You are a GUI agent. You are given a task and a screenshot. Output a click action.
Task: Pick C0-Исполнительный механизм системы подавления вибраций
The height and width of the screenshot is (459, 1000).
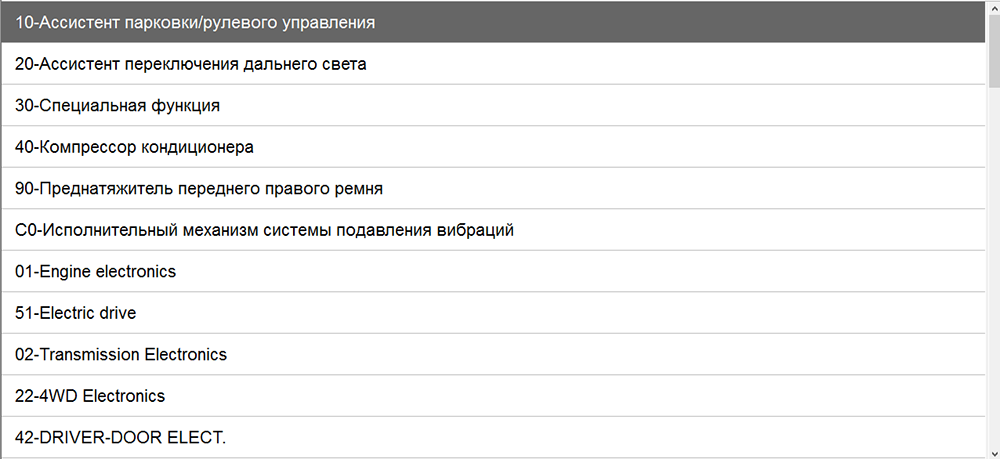[265, 230]
